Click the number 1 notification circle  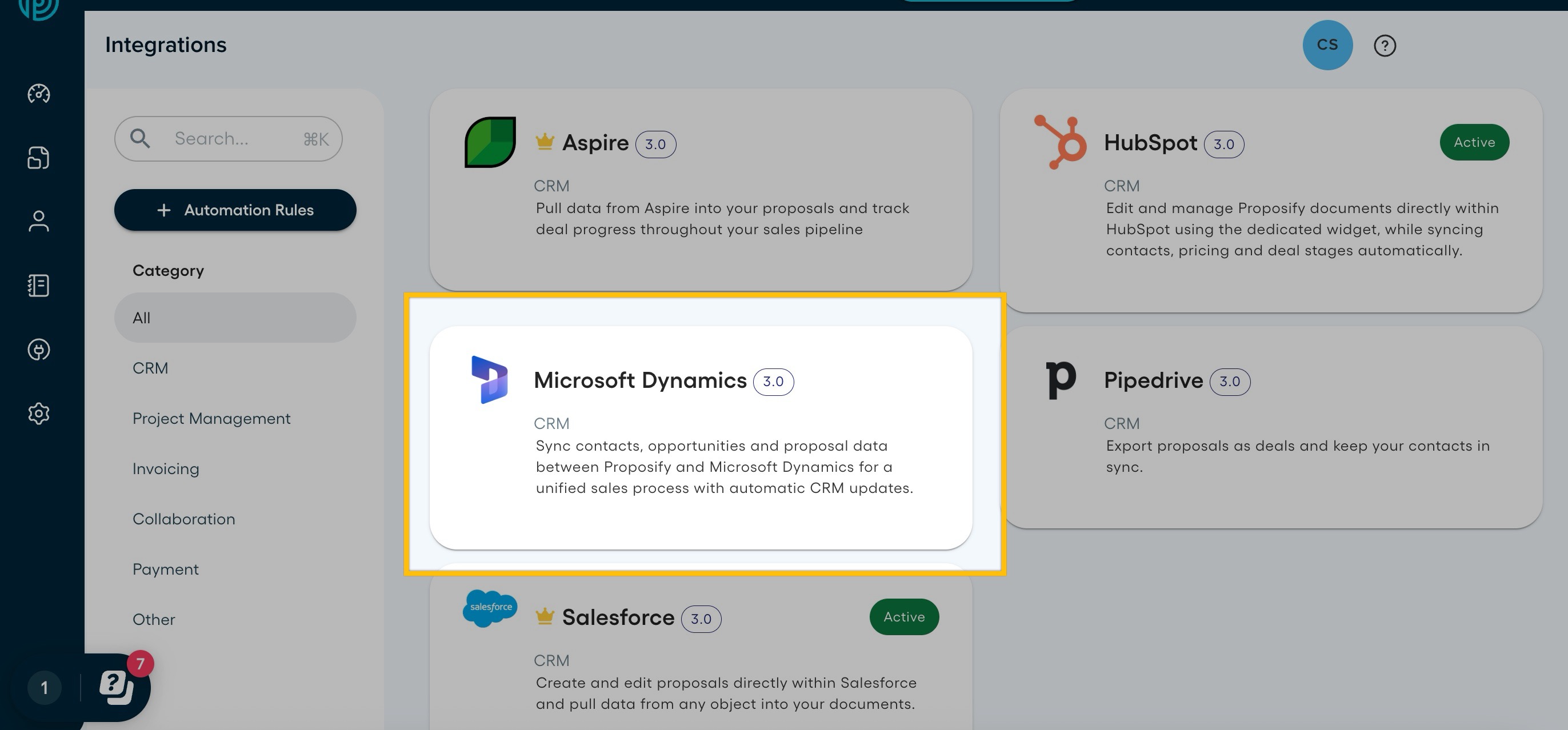(45, 688)
